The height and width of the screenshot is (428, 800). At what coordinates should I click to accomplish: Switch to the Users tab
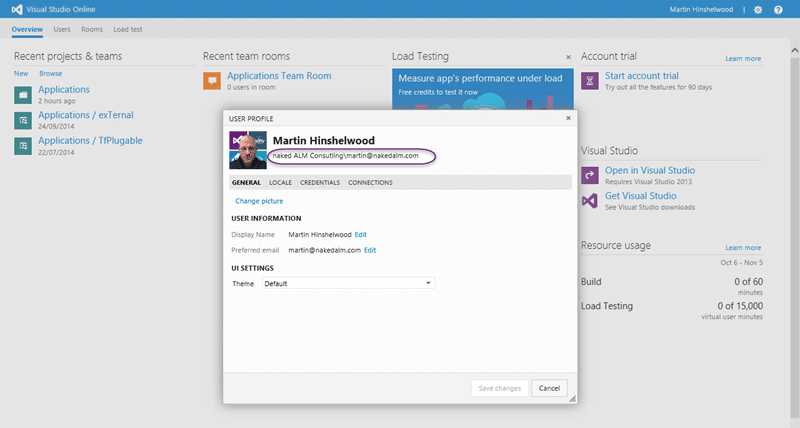click(x=62, y=30)
